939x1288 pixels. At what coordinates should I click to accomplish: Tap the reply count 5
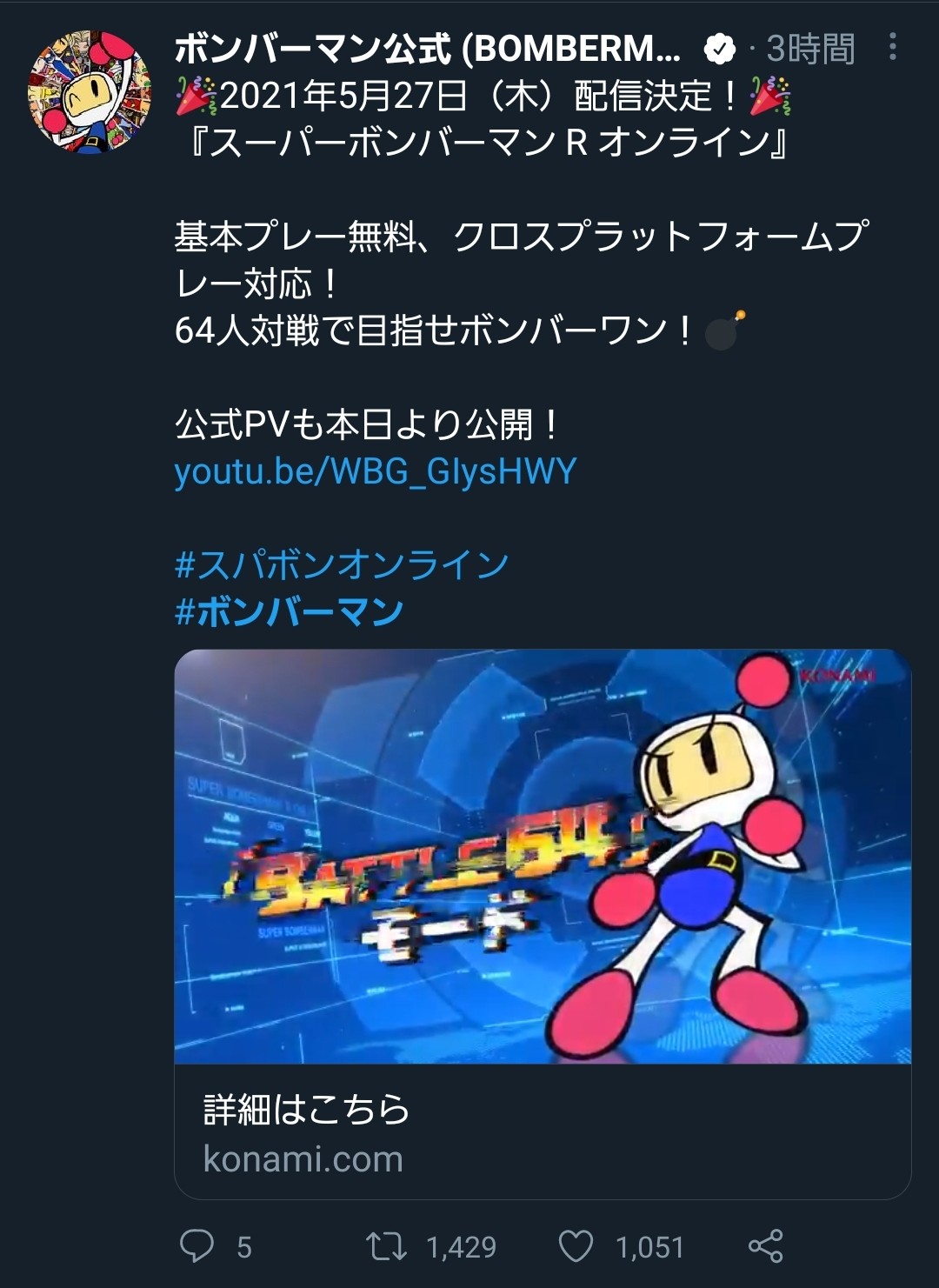pyautogui.click(x=244, y=1247)
